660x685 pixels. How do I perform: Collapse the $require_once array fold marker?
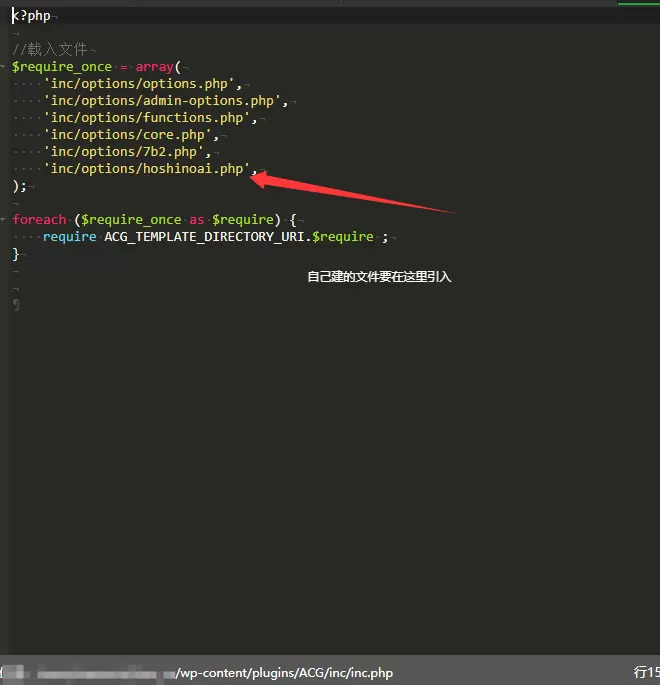[x=3, y=66]
